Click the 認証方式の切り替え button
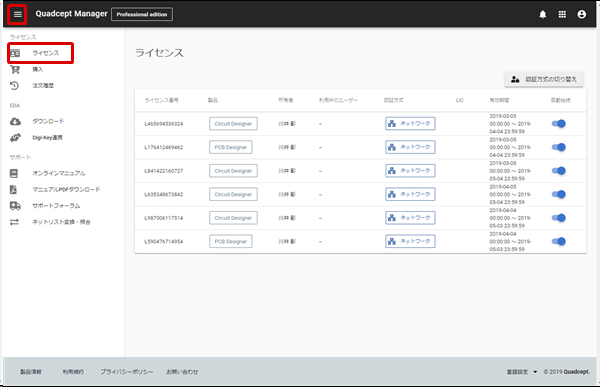This screenshot has height=387, width=600. (544, 79)
